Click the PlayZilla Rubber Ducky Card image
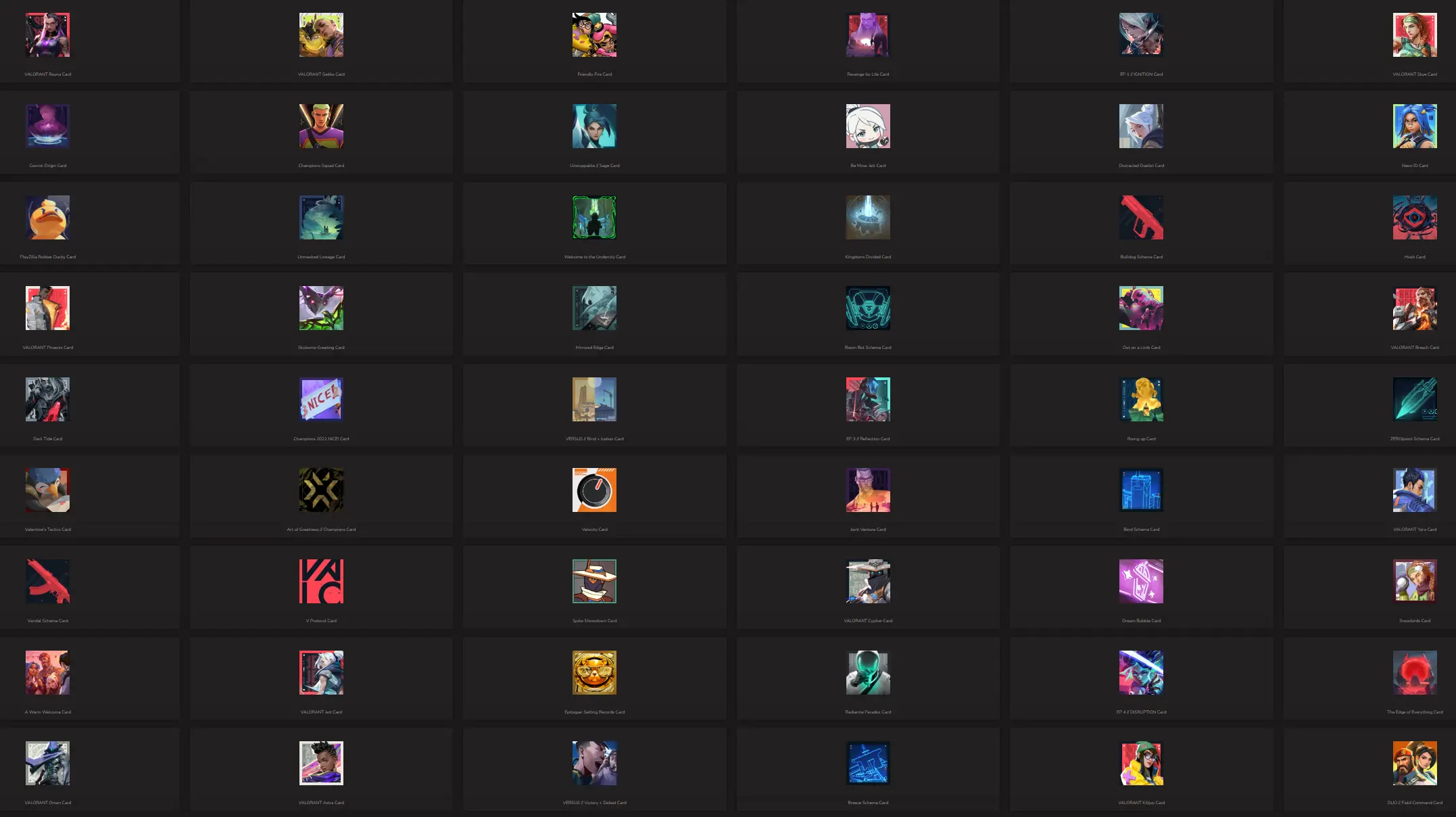 click(x=47, y=217)
